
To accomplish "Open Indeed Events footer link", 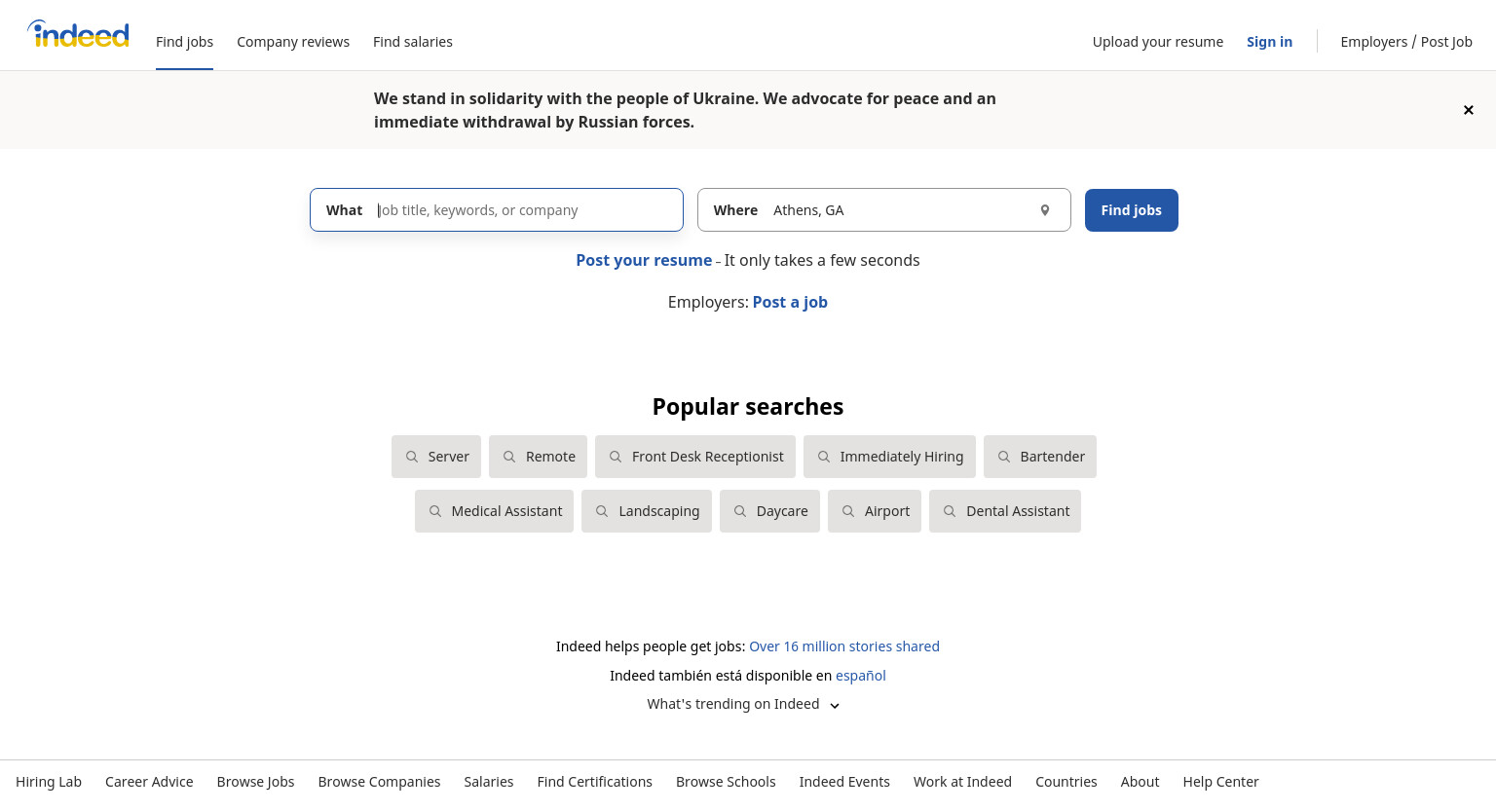I will coord(844,782).
